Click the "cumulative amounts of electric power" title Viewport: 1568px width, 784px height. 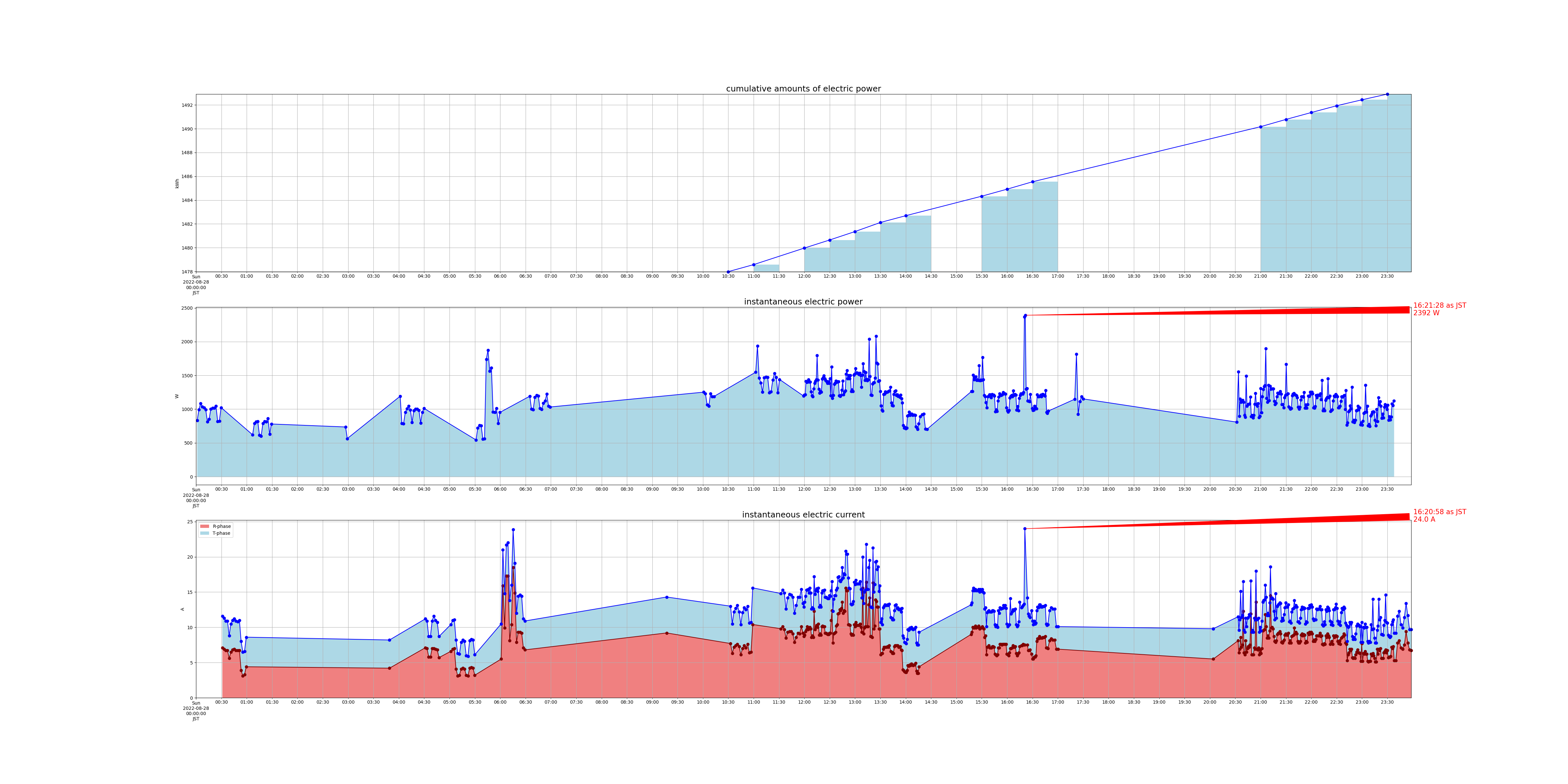803,89
